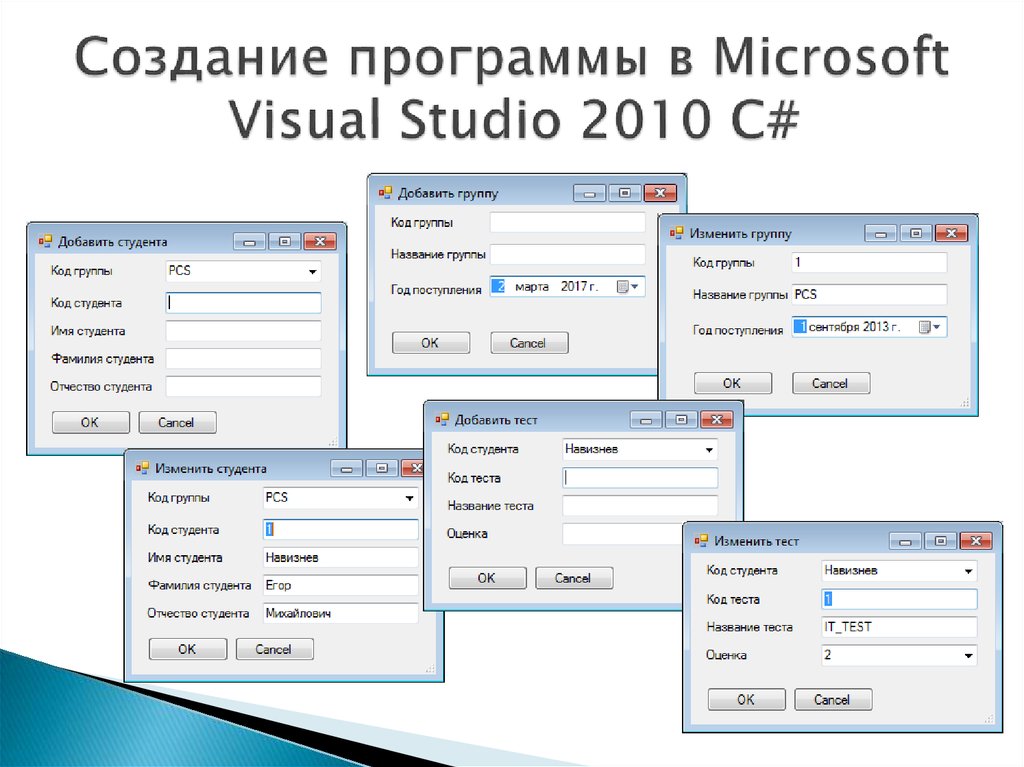Viewport: 1024px width, 767px height.
Task: Click Отчество студента field with Михайлович
Action: tap(340, 613)
